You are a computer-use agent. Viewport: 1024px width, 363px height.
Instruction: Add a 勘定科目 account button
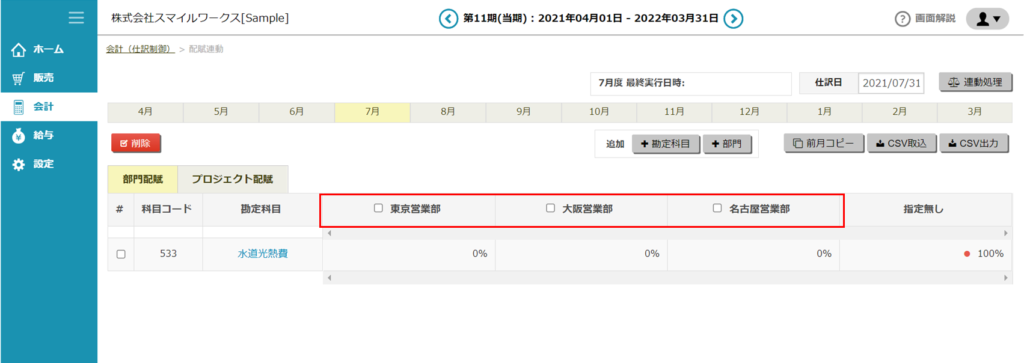(x=667, y=144)
